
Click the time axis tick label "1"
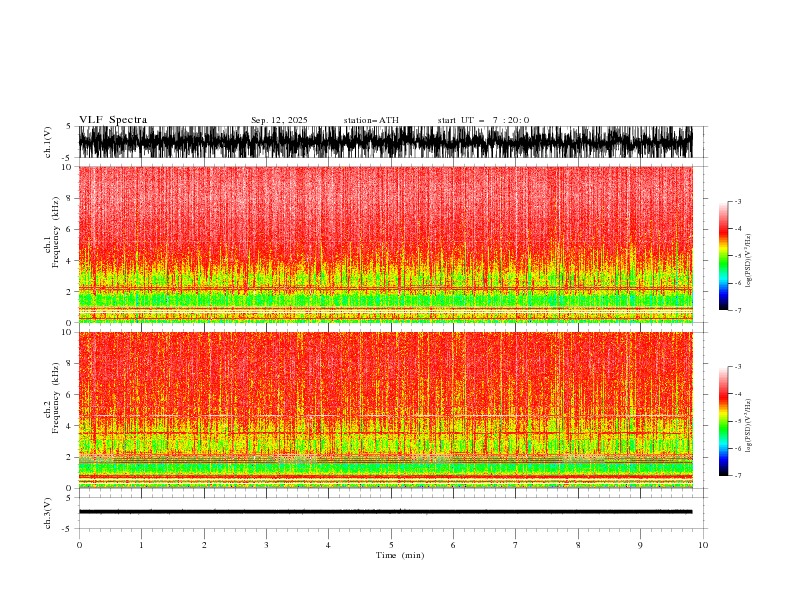(141, 545)
